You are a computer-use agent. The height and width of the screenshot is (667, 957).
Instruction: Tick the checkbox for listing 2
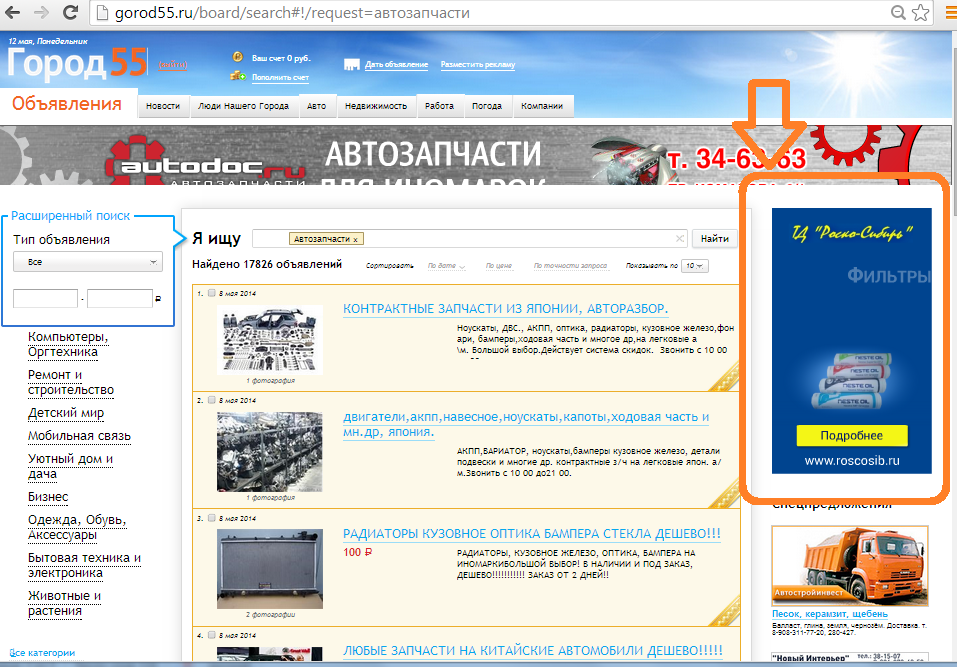(212, 400)
